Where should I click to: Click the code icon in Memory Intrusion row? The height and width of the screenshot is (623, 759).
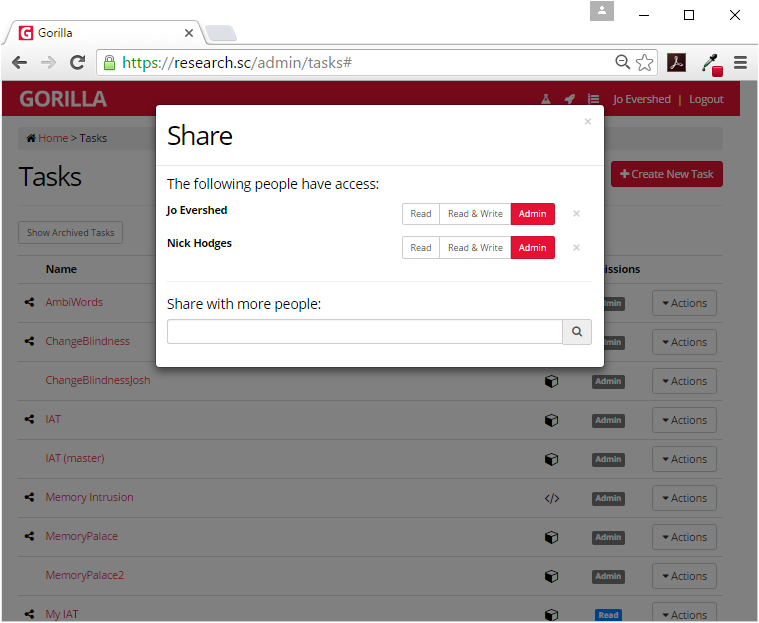[x=551, y=498]
